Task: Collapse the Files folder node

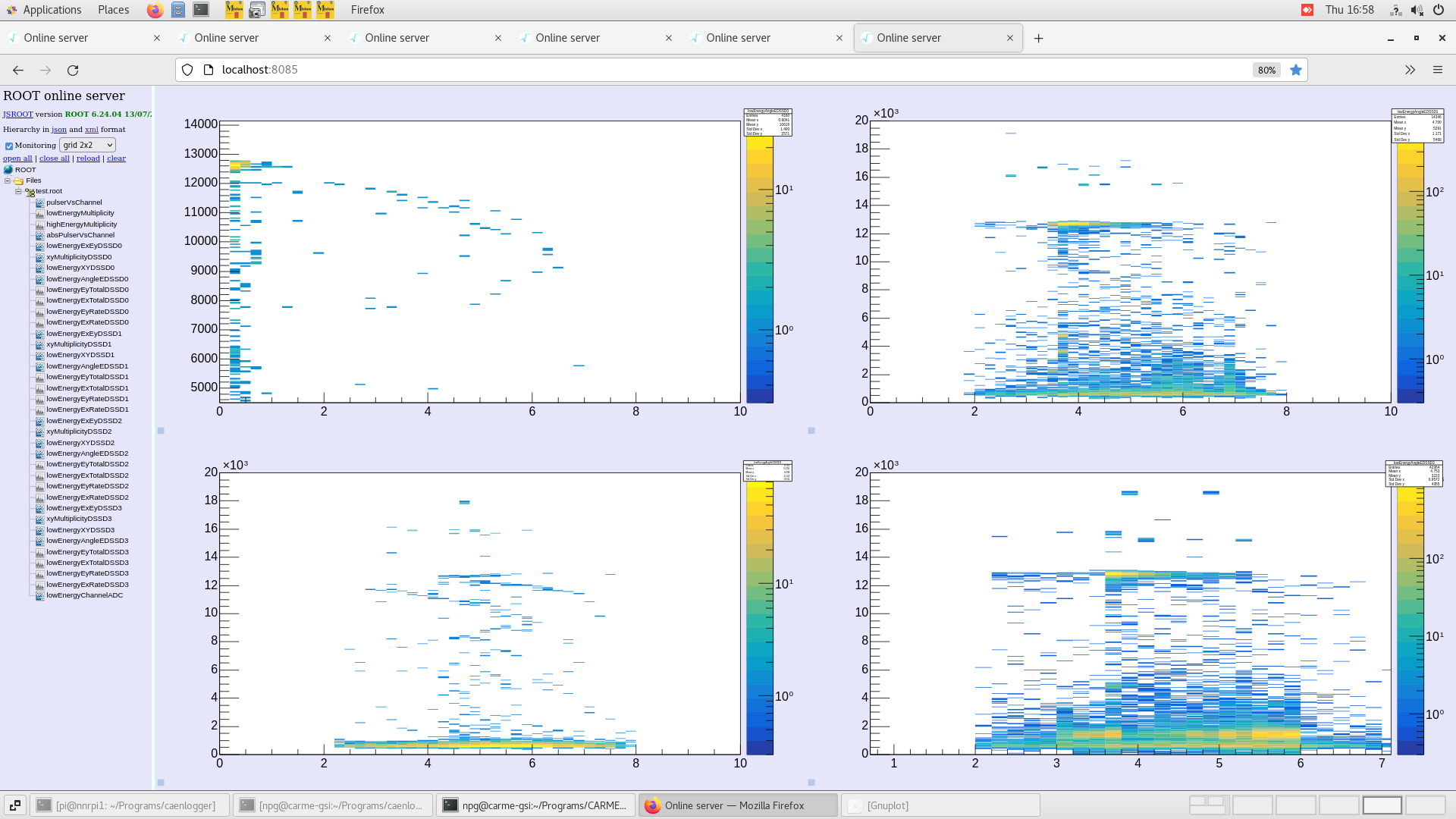Action: 8,180
